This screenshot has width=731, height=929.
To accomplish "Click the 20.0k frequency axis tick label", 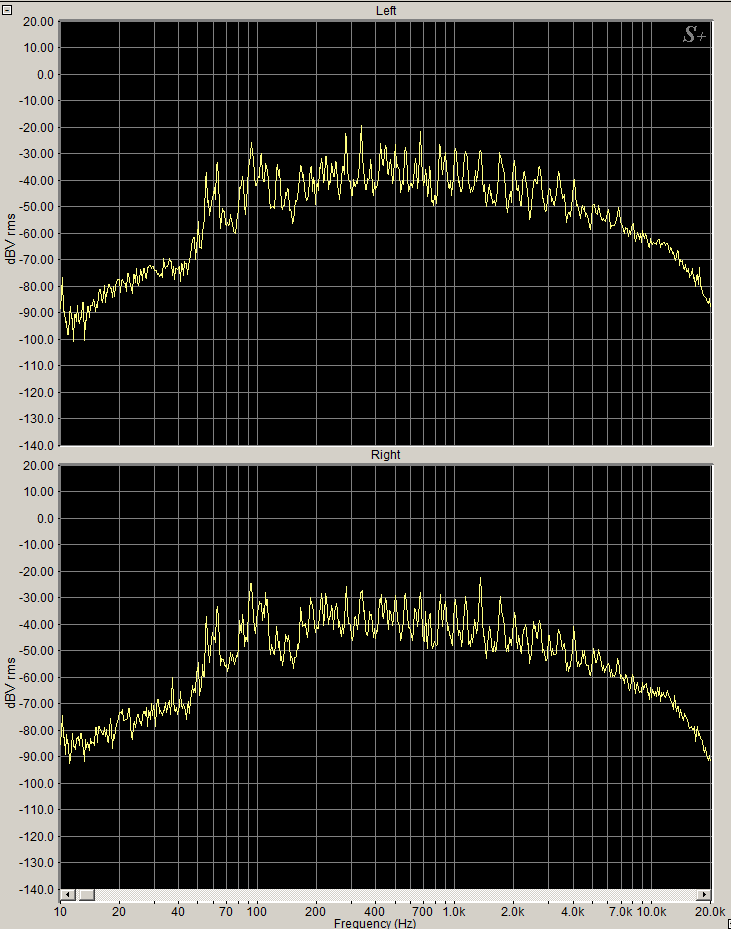I will pos(710,912).
